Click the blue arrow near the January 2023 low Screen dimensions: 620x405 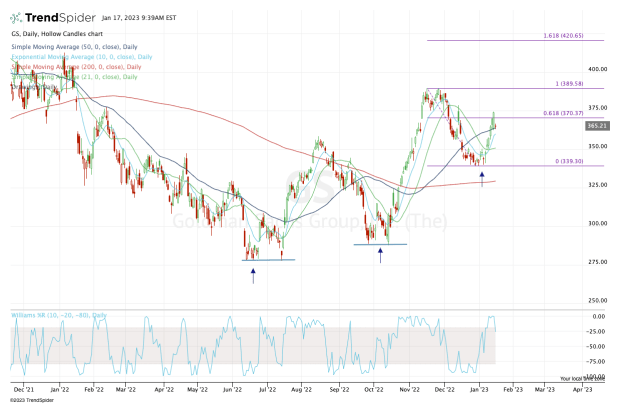(483, 177)
